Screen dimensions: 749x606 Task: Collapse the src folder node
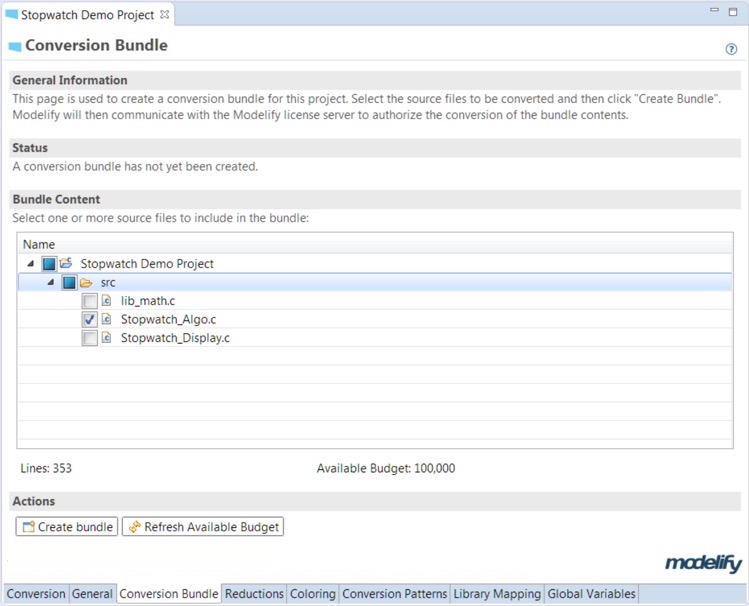click(51, 283)
